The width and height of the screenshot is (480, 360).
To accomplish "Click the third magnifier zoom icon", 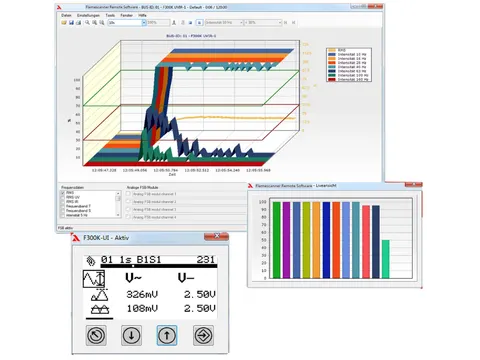I will point(102,23).
